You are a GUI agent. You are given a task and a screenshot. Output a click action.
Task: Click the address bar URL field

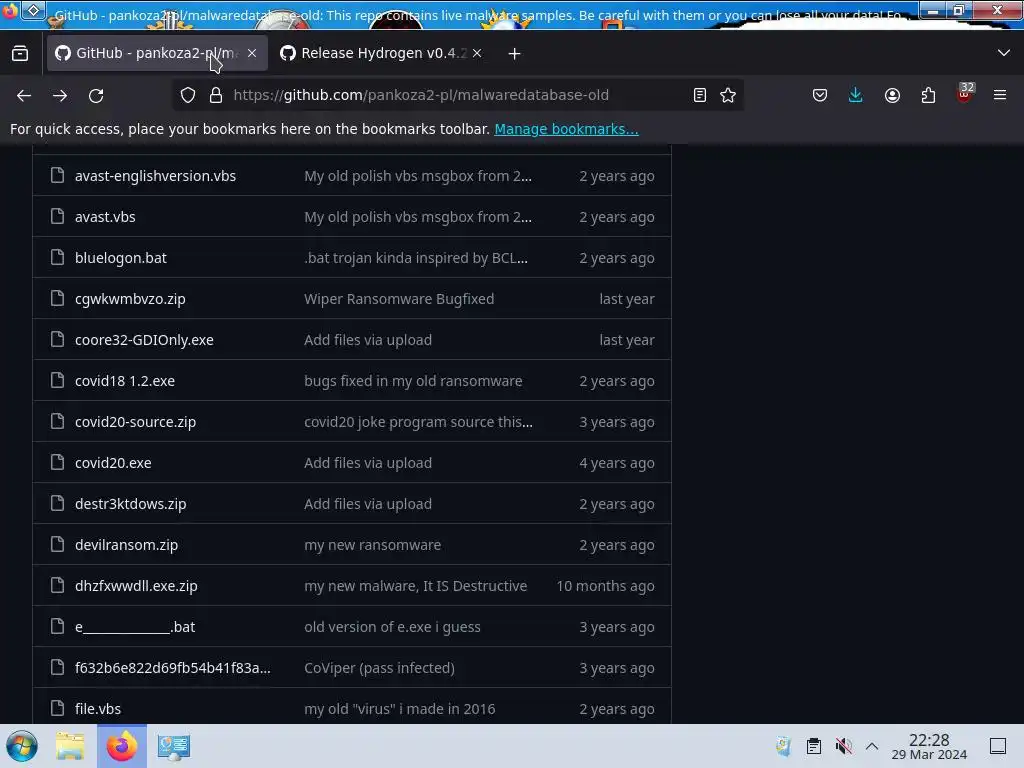(x=457, y=95)
